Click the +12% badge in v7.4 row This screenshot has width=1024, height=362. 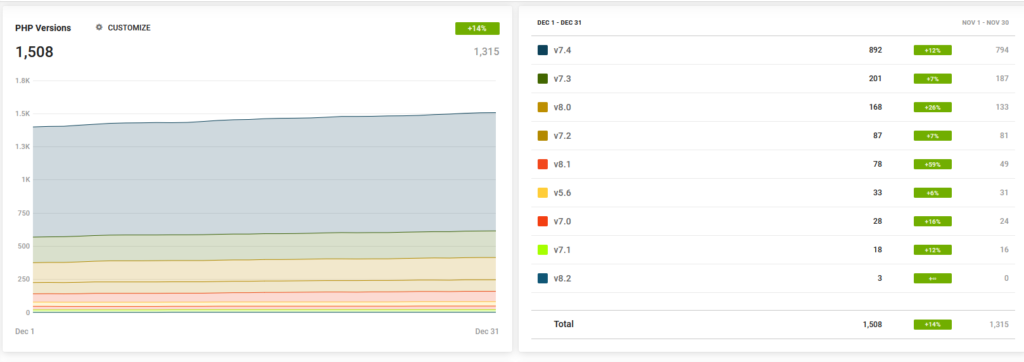933,50
